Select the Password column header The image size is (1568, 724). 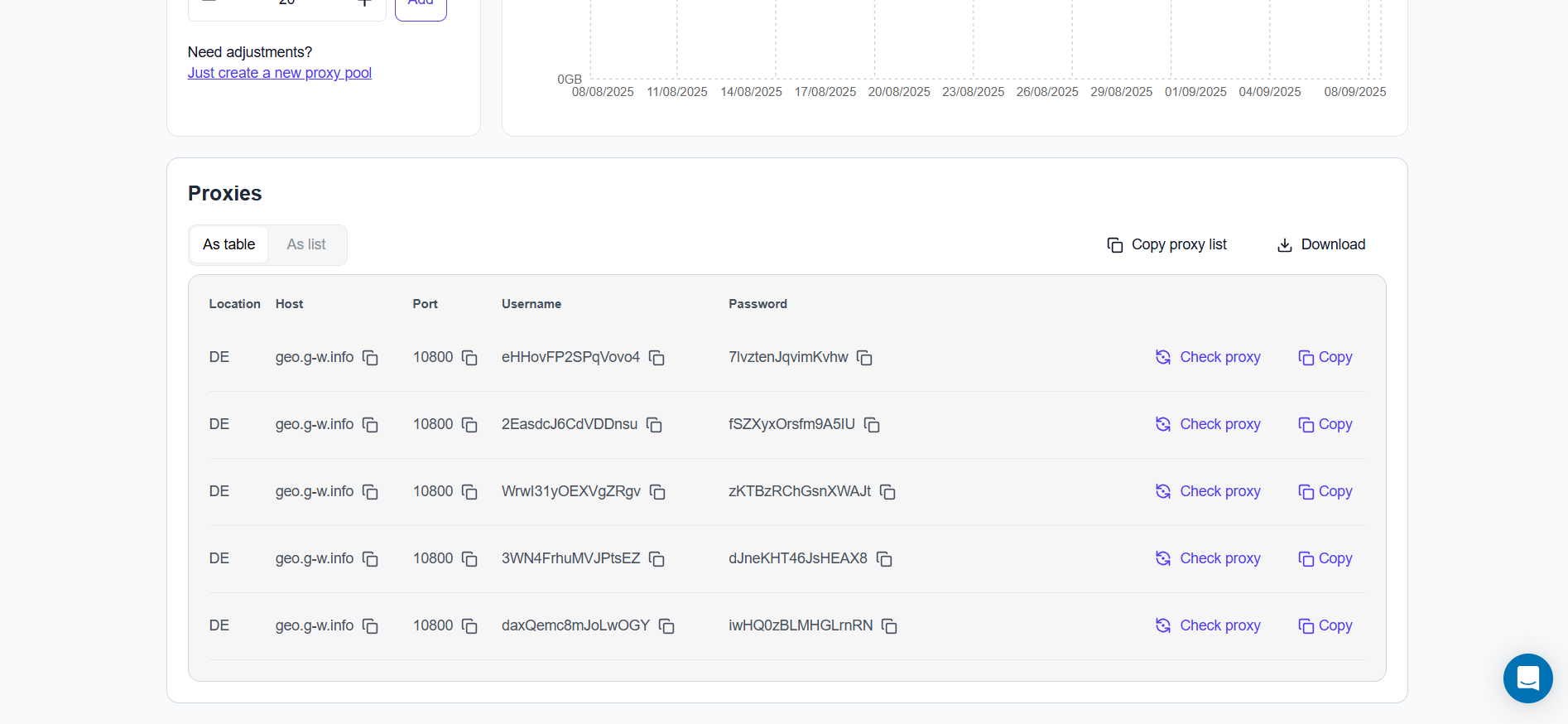click(758, 304)
